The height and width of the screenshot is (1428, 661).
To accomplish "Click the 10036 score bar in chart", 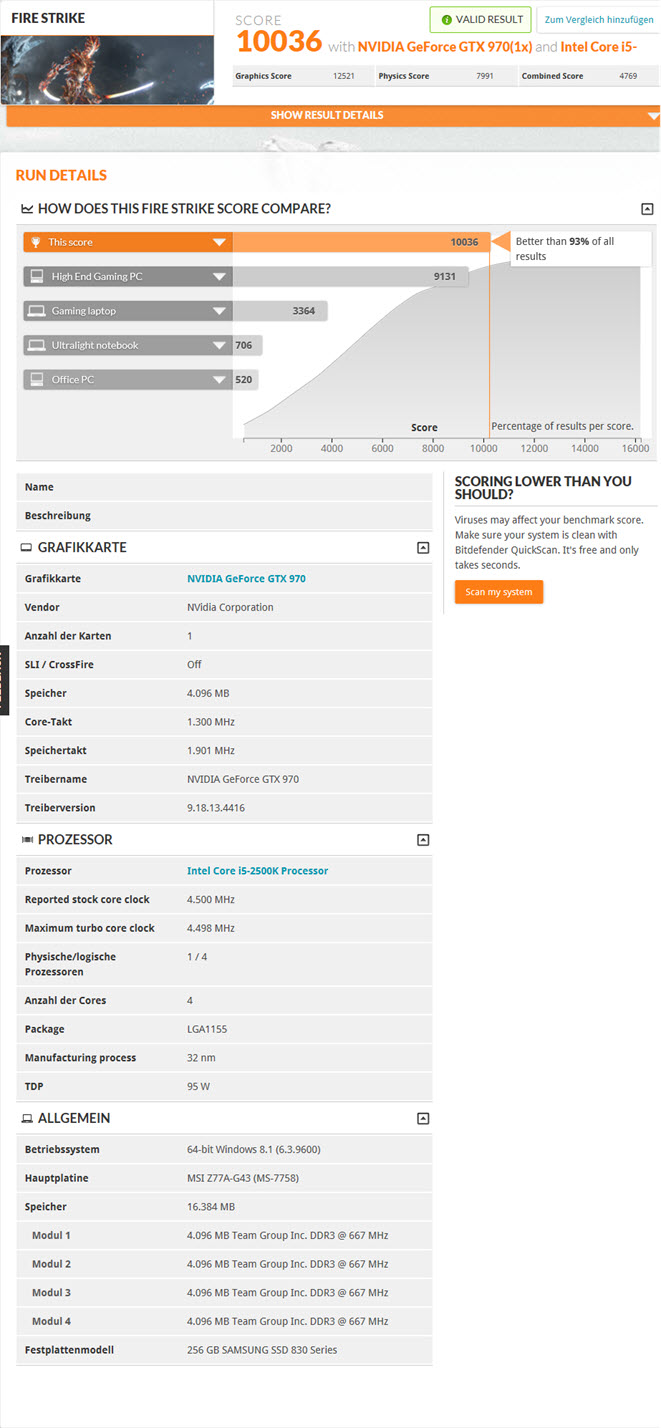I will coord(361,242).
